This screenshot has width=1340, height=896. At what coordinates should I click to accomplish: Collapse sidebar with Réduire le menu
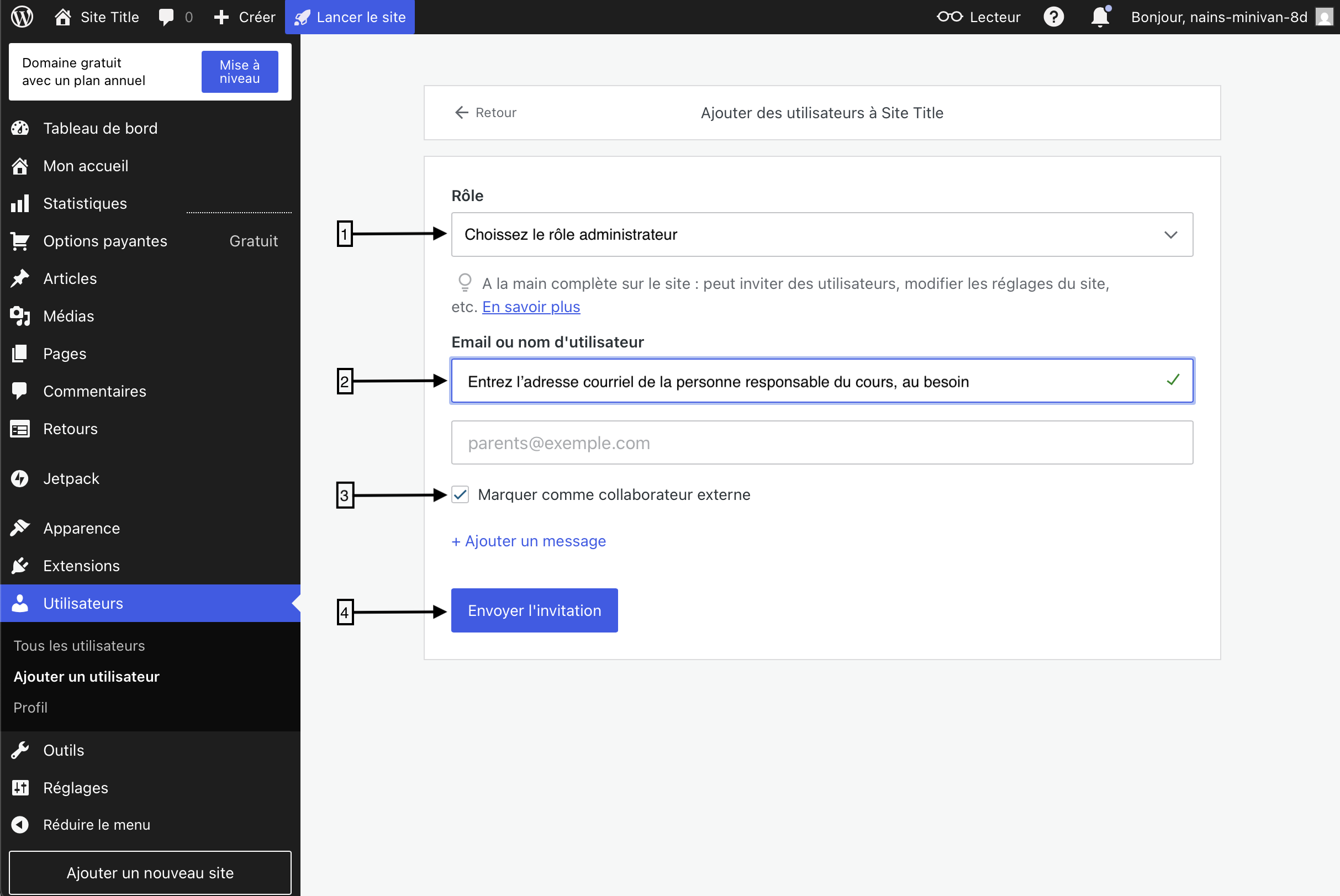[x=97, y=825]
